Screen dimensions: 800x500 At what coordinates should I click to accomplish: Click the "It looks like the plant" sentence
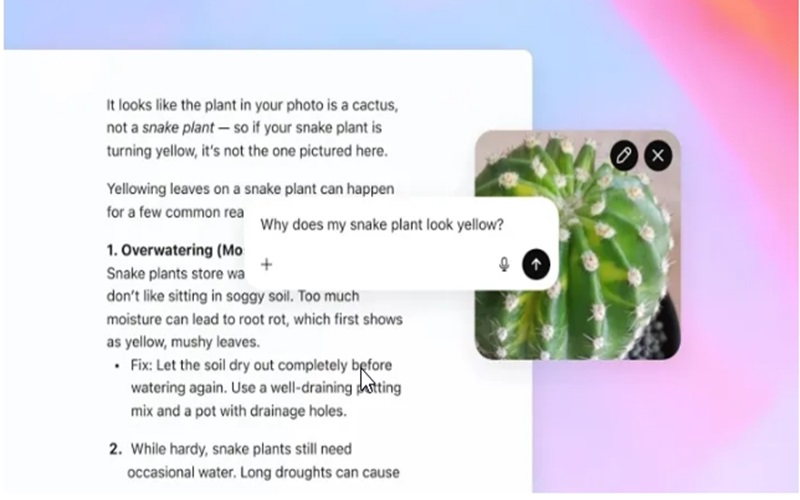(x=252, y=105)
